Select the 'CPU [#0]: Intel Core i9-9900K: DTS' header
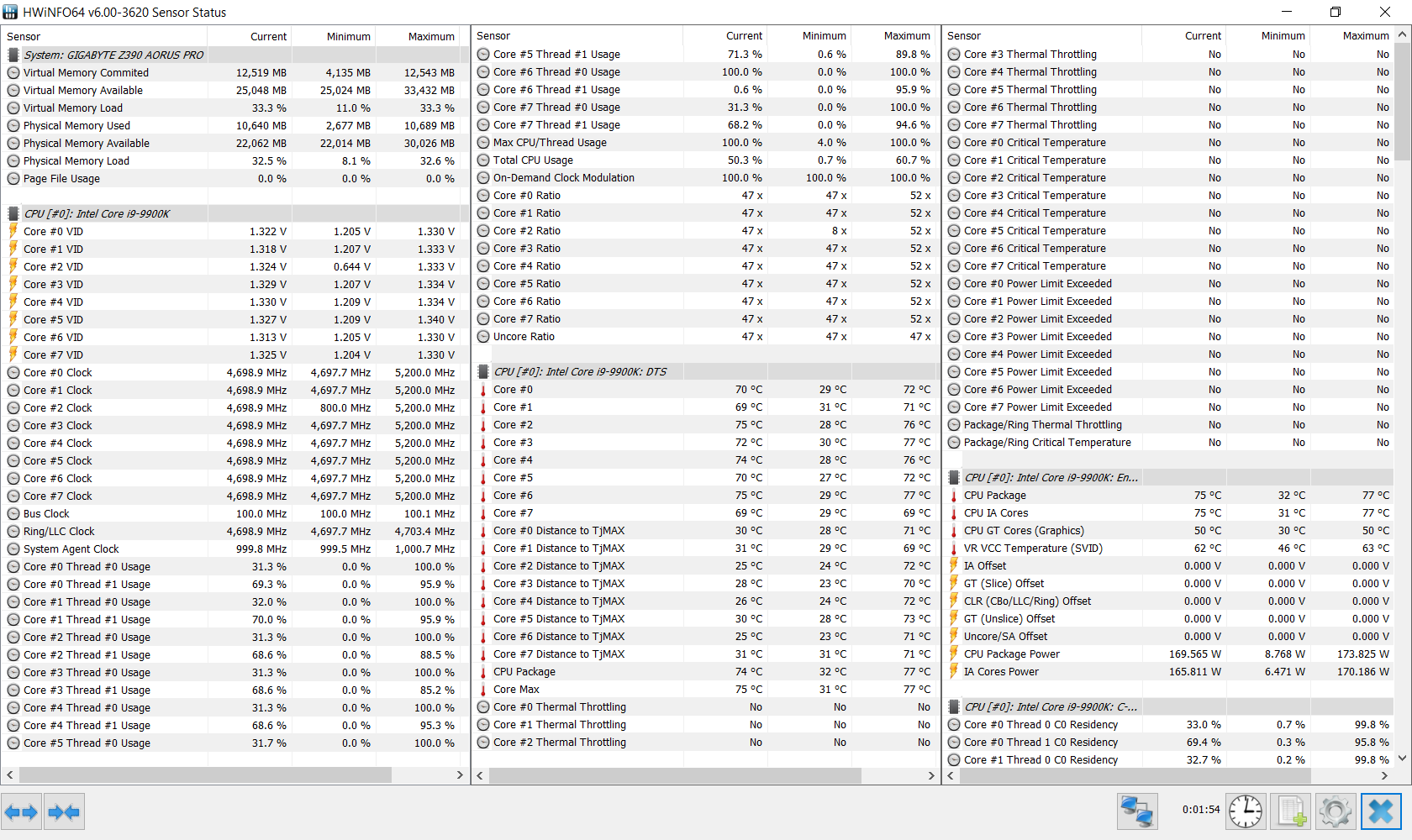Screen dimensions: 1412x840 click(580, 371)
